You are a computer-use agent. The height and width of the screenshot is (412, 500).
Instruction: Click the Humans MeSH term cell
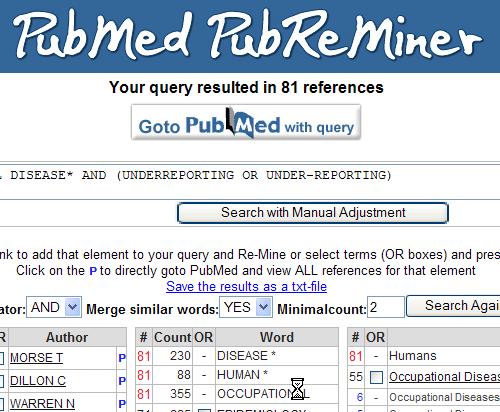pos(413,356)
